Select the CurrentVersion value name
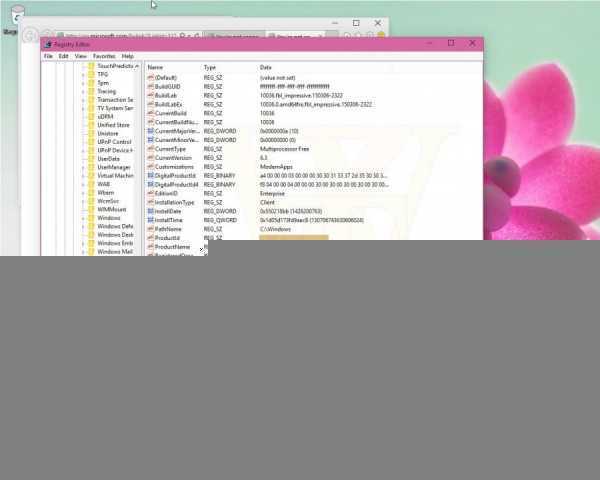 [173, 158]
